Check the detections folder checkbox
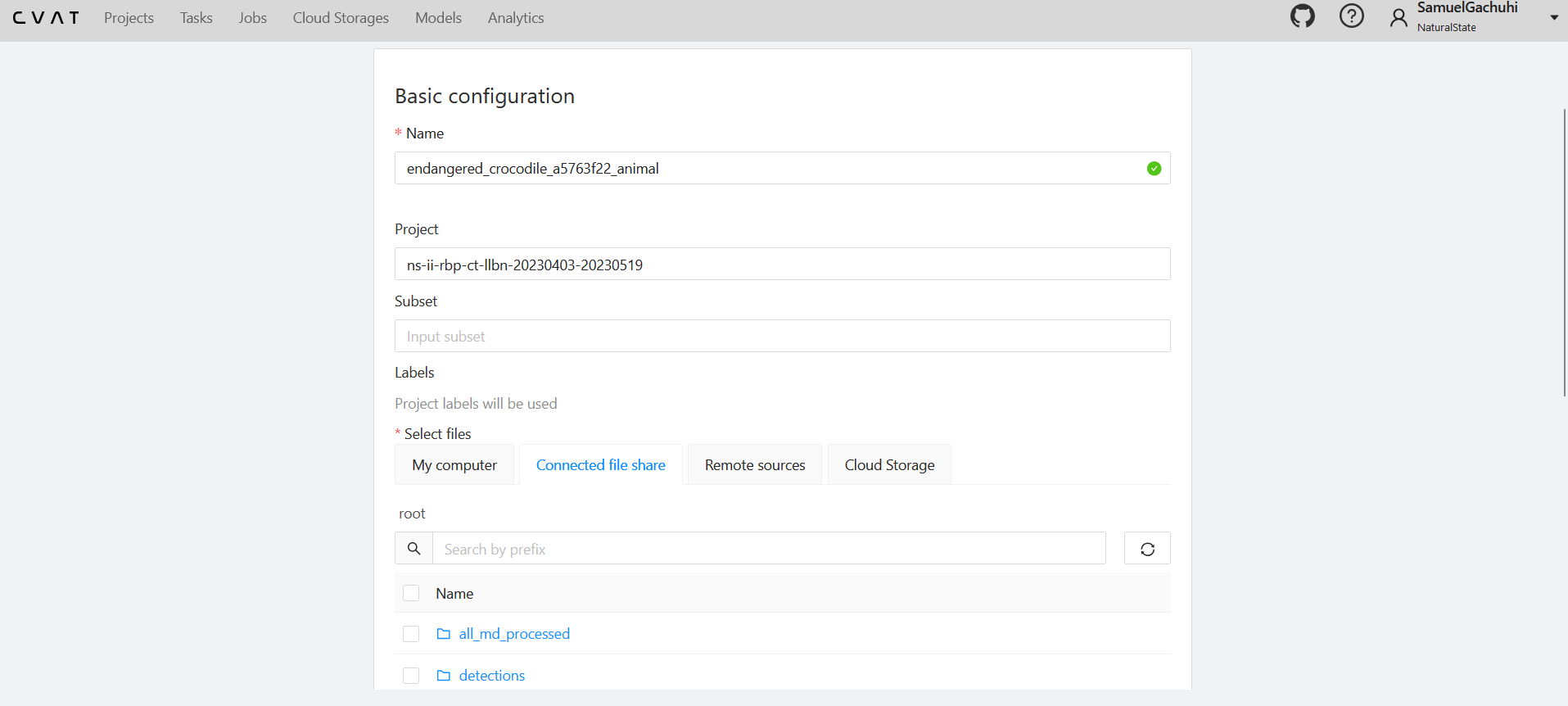1568x706 pixels. pyautogui.click(x=411, y=676)
